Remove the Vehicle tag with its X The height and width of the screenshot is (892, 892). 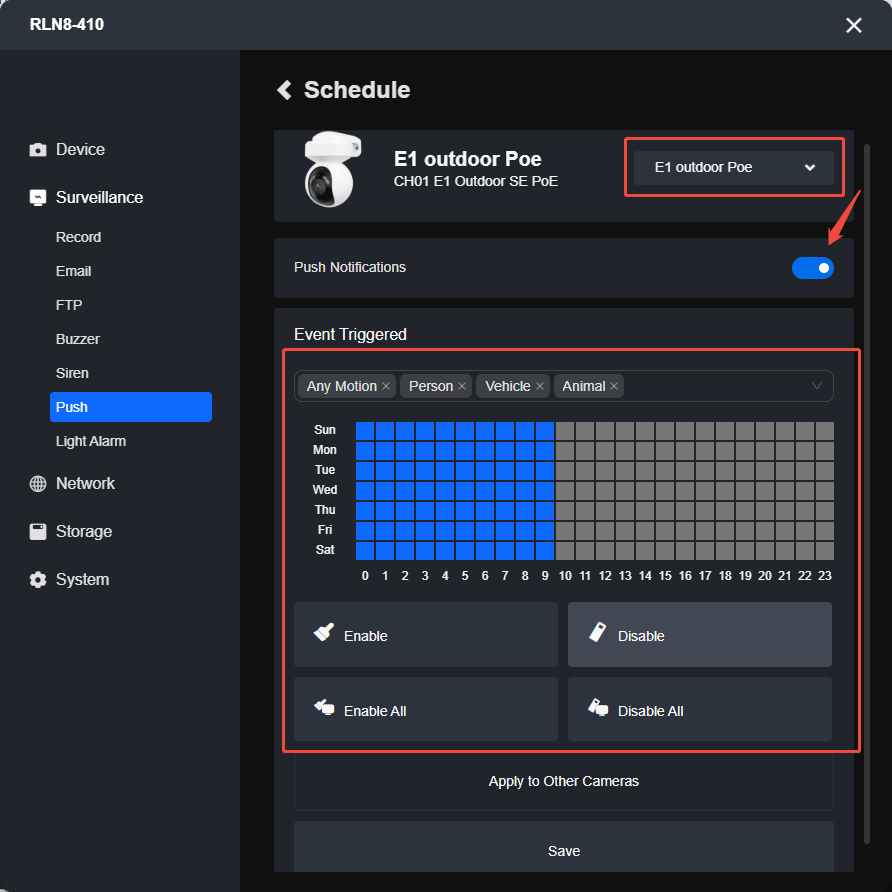[x=540, y=386]
